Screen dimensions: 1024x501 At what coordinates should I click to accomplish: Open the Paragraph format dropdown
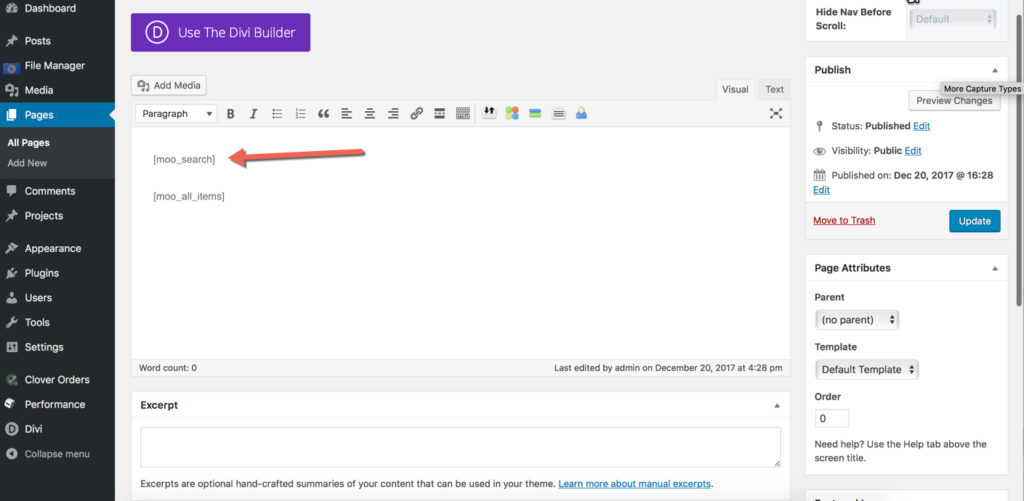point(176,114)
